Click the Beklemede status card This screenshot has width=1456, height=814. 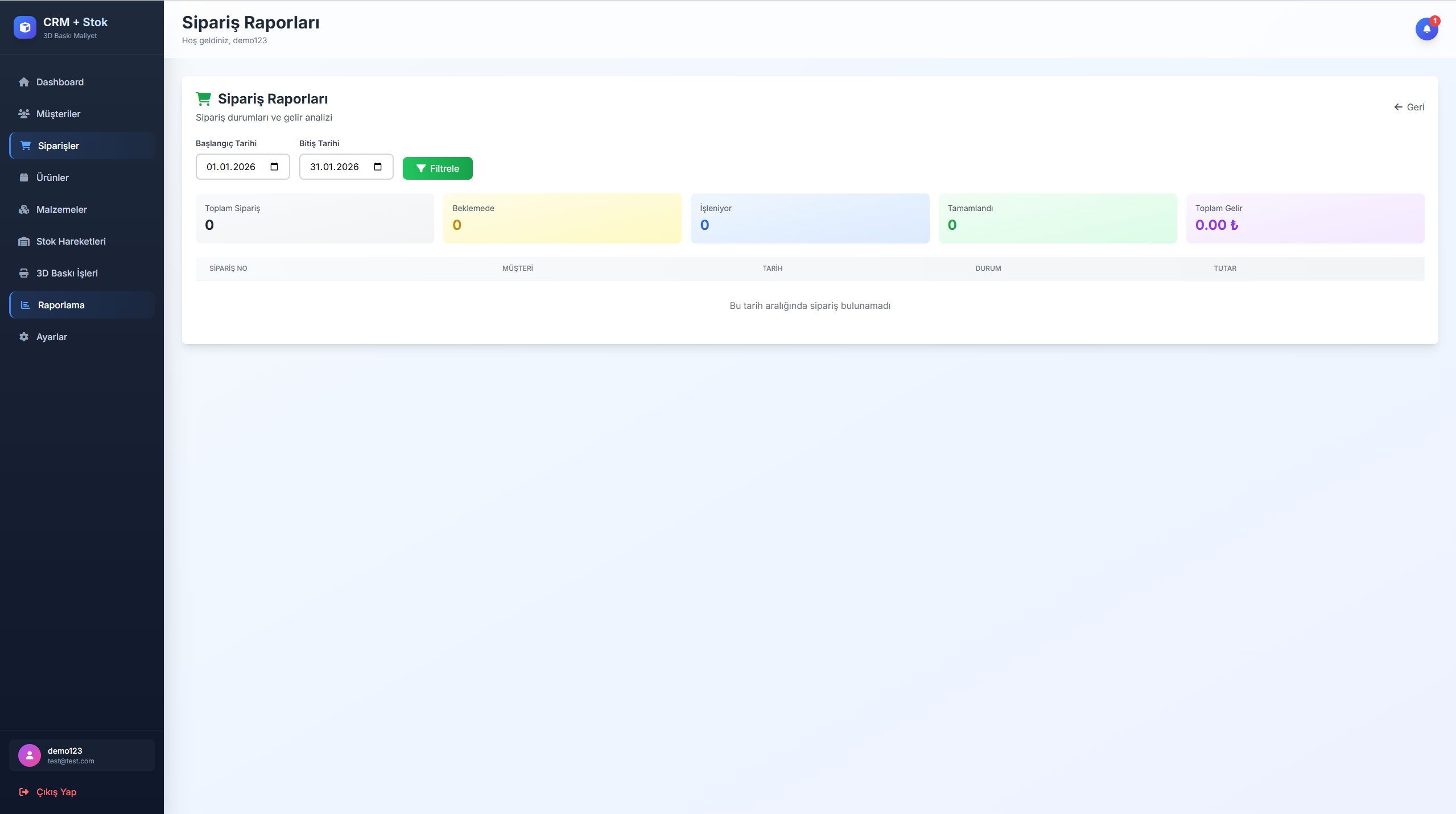[x=562, y=218]
